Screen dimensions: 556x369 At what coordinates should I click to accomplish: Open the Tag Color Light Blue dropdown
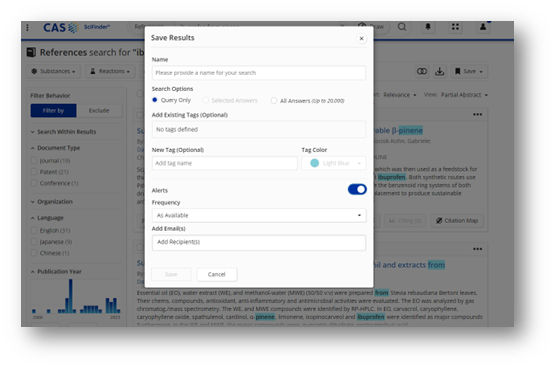[334, 163]
